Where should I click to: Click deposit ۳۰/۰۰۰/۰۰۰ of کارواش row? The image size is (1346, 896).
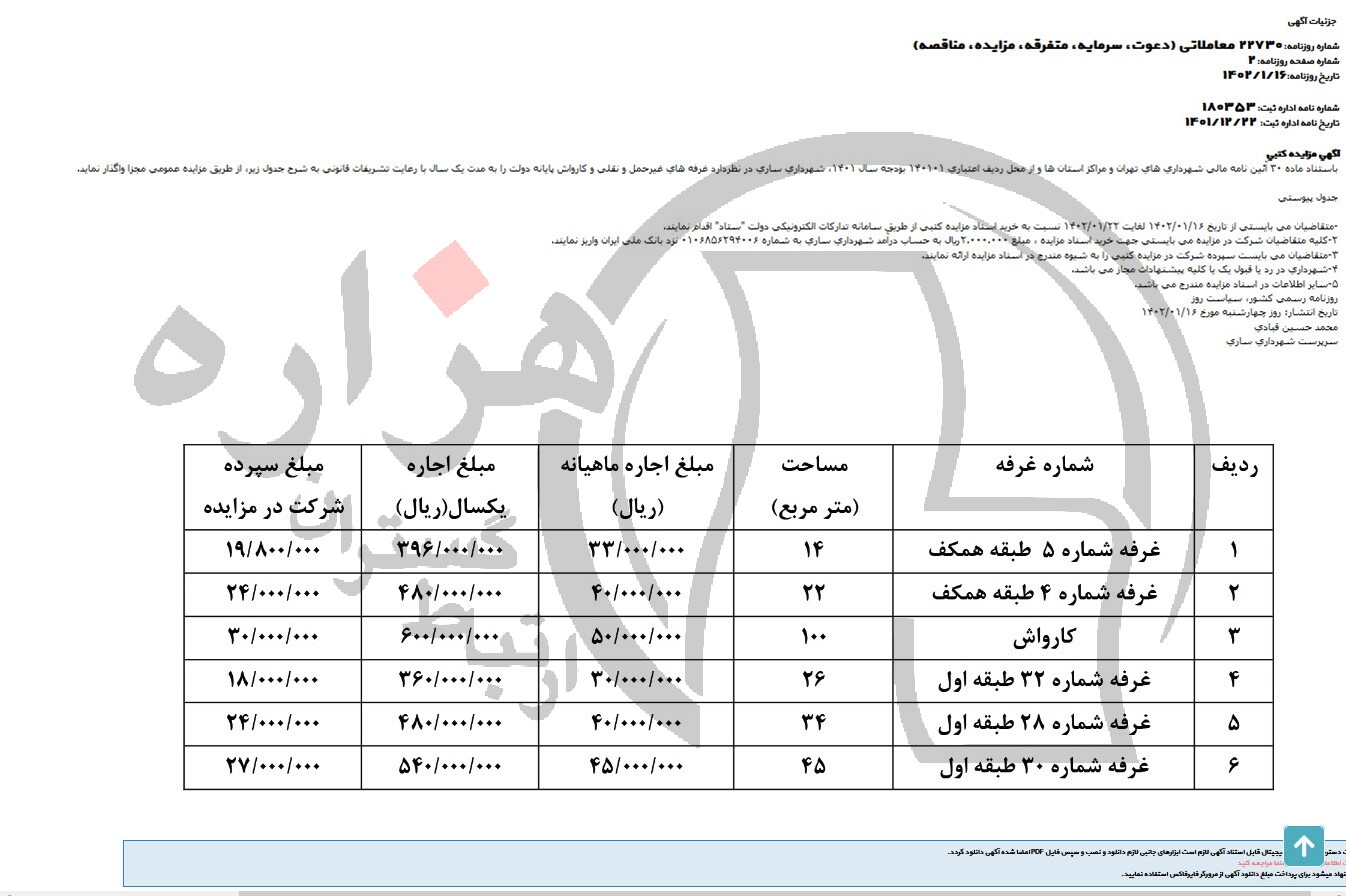(273, 637)
